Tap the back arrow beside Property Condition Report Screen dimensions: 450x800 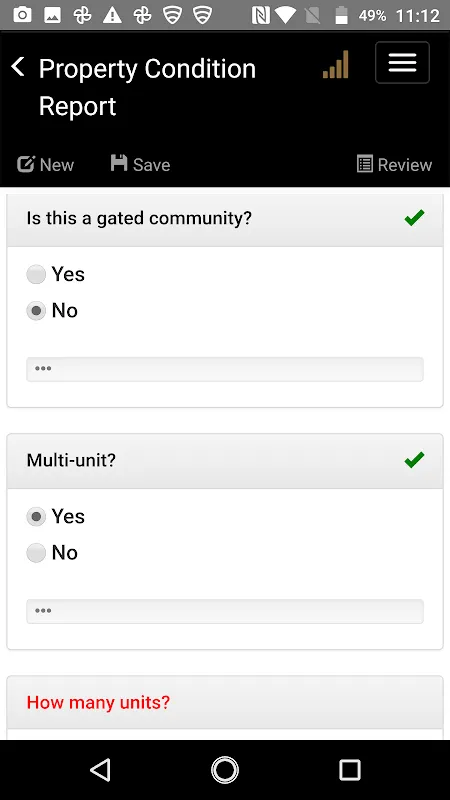18,67
